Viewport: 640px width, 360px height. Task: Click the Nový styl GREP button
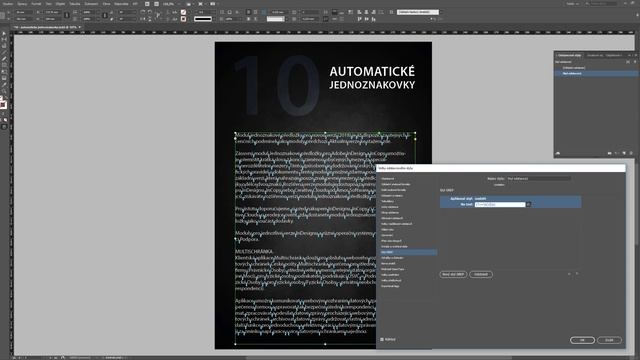pyautogui.click(x=453, y=274)
